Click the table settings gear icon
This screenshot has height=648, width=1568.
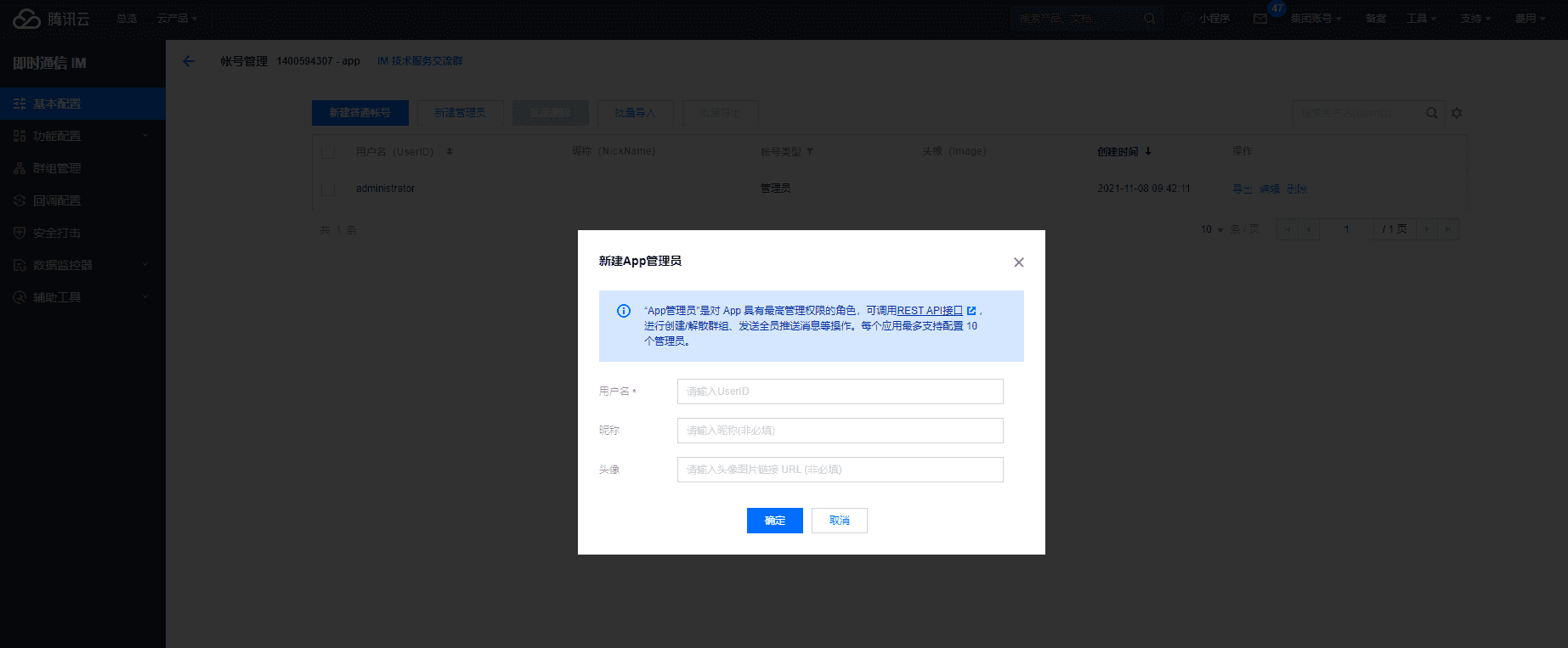[x=1457, y=113]
